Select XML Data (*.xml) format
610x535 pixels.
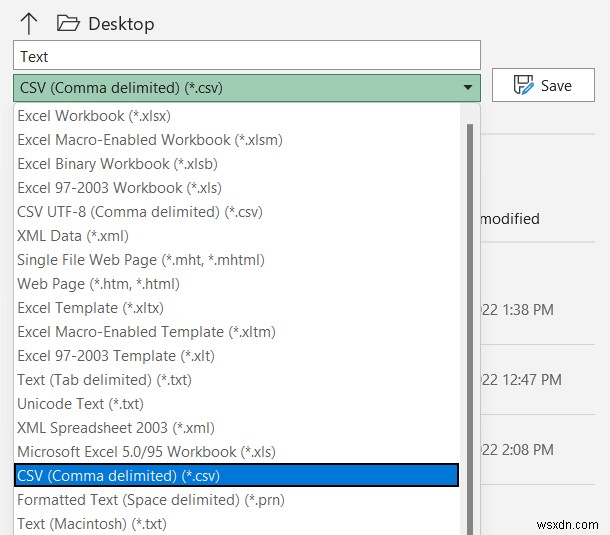click(237, 236)
